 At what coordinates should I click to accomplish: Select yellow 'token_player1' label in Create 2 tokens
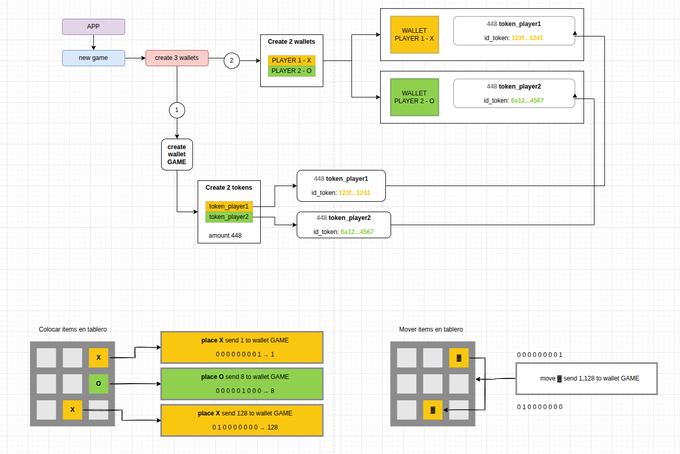(x=229, y=206)
